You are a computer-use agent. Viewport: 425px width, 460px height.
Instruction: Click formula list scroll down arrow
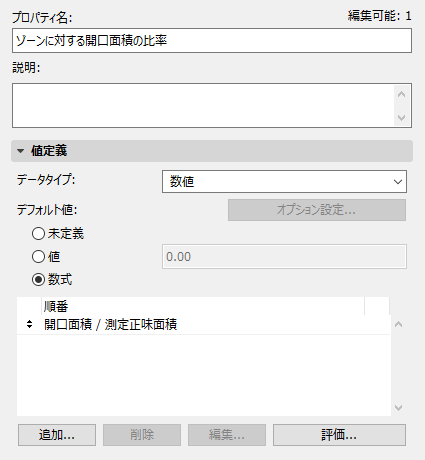399,408
